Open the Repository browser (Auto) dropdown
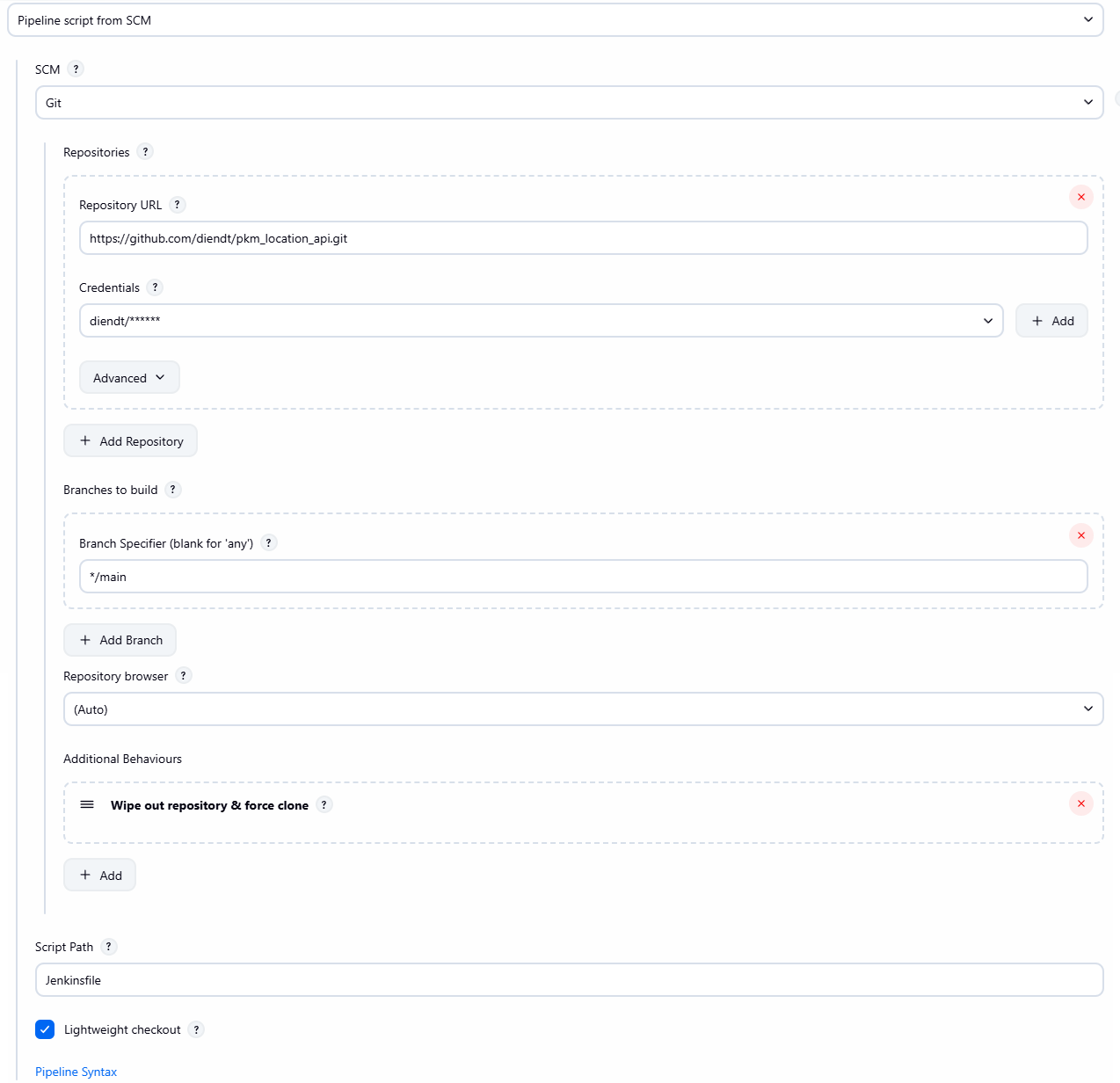The image size is (1120, 1083). point(583,709)
